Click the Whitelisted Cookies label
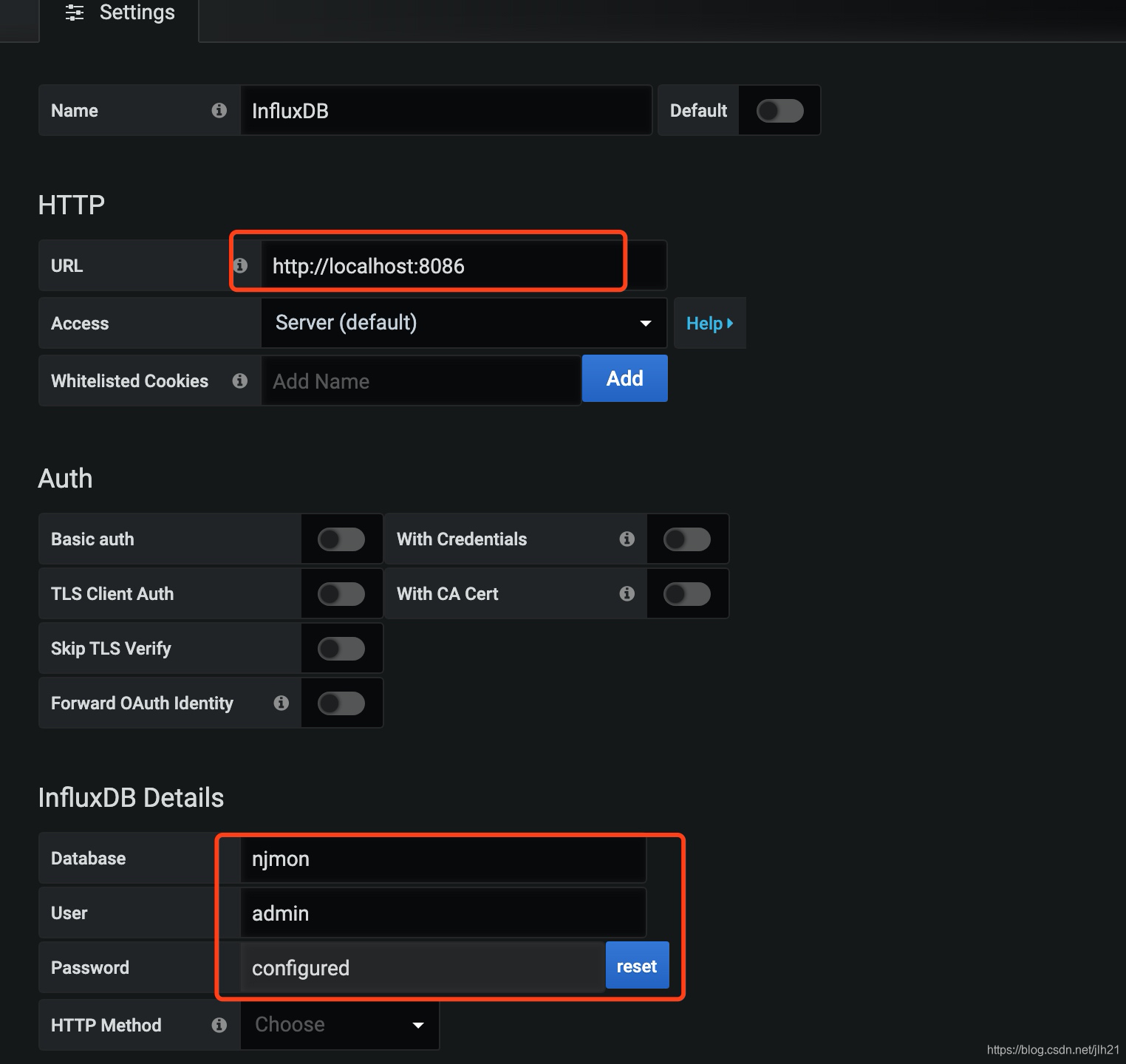Screen dimensions: 1126x1064 pos(129,381)
